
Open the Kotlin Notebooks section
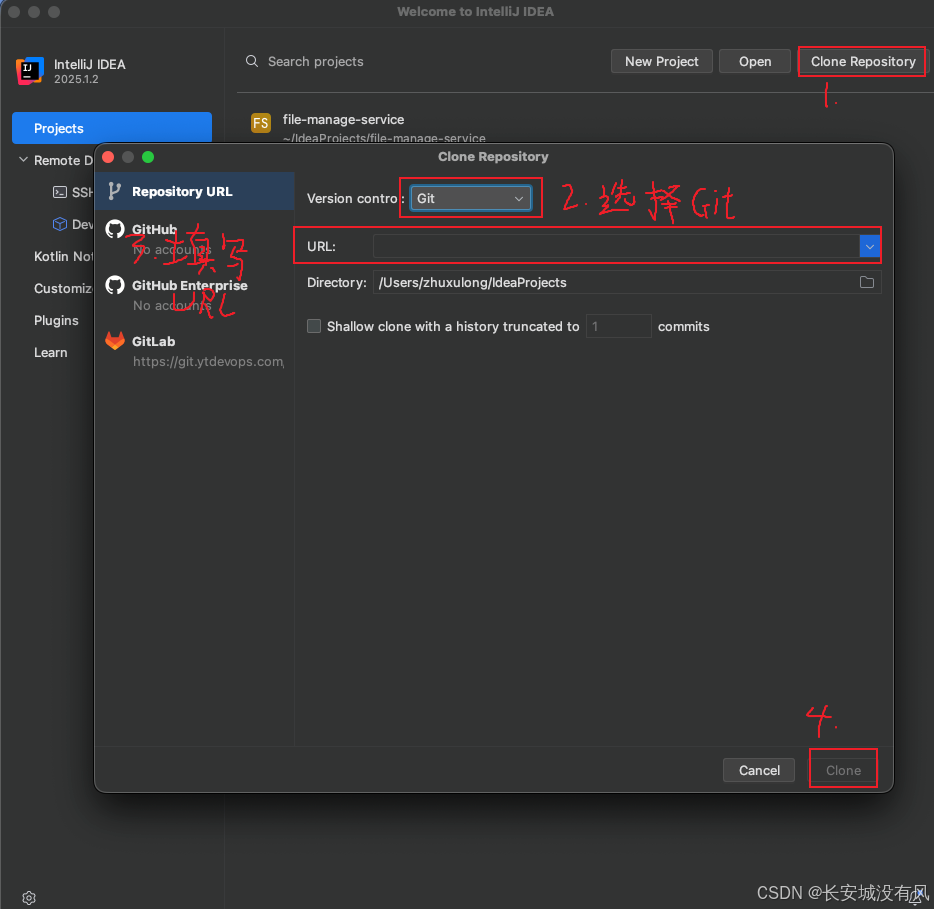click(x=64, y=256)
